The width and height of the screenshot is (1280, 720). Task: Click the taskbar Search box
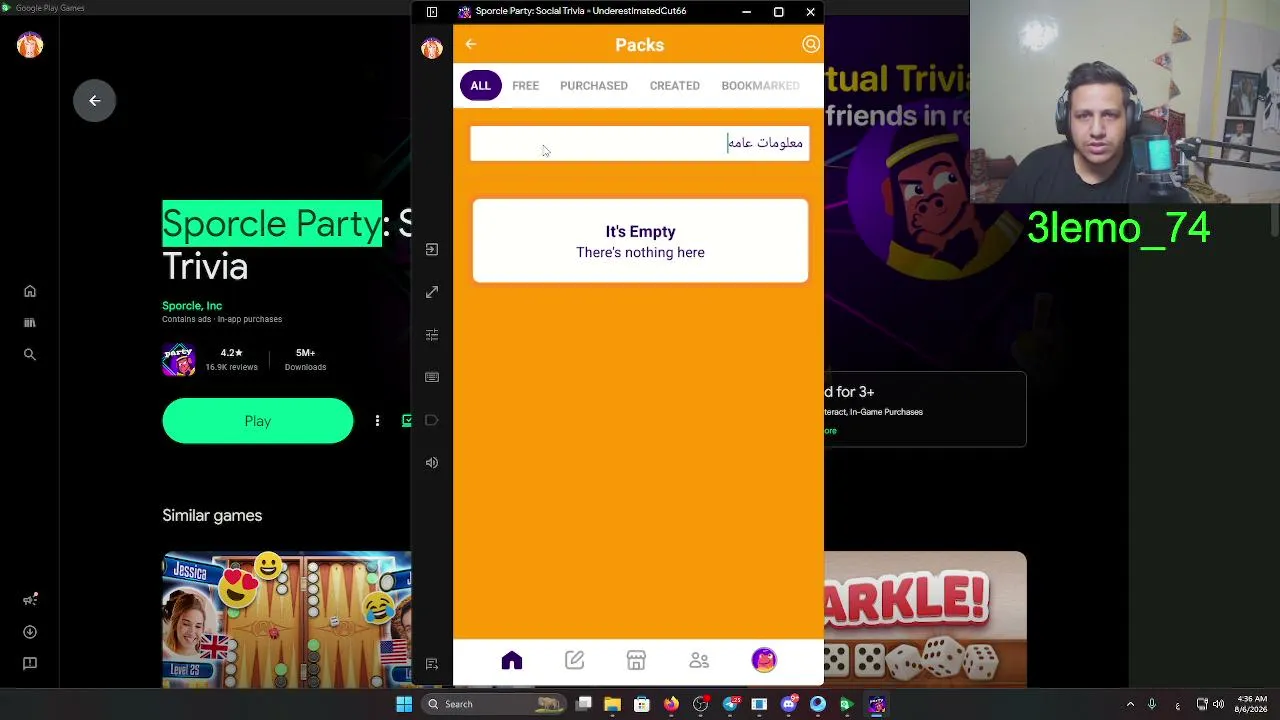coord(494,704)
